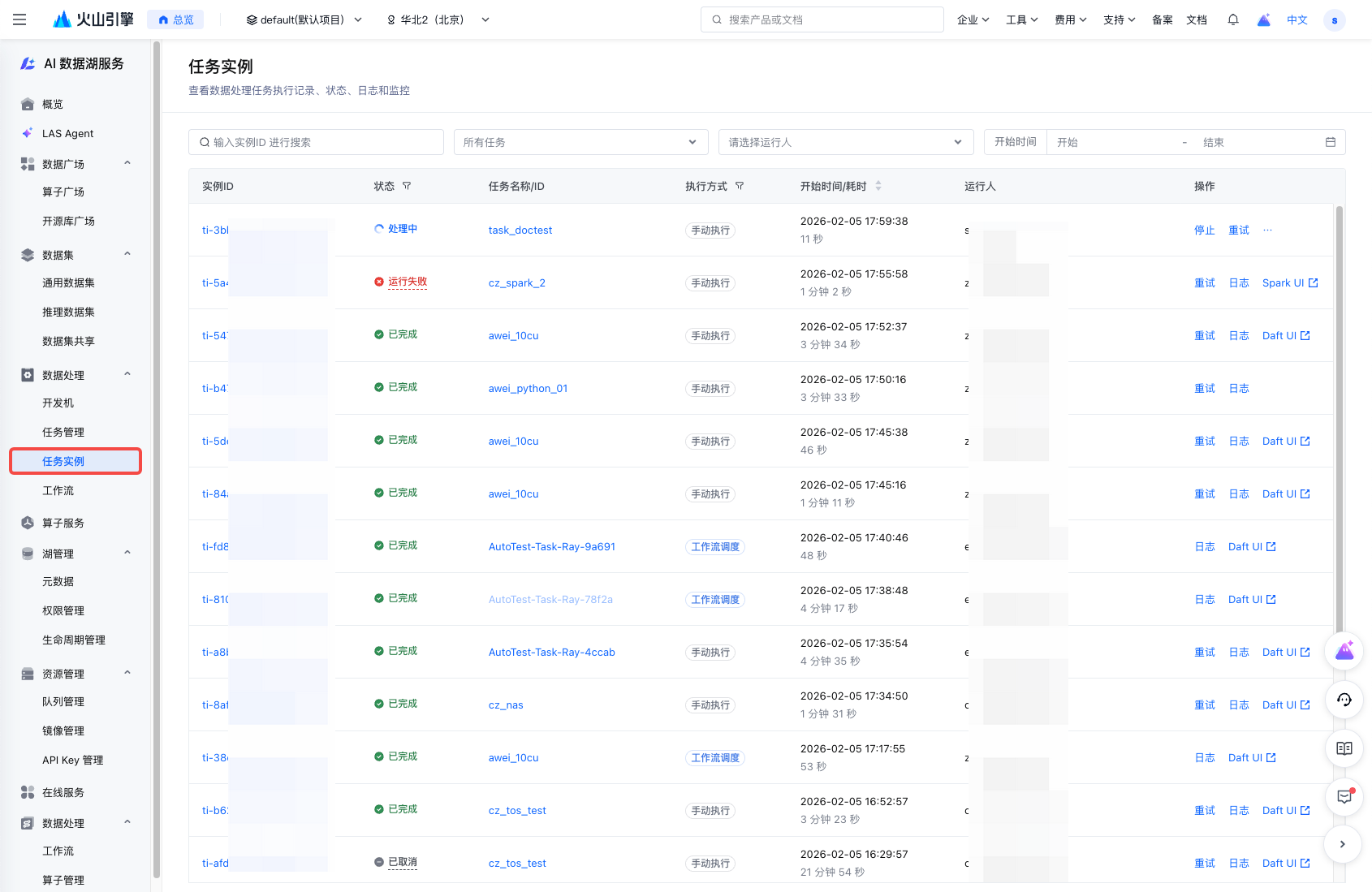Open Spark UI for cz_spark_2

pos(1289,283)
